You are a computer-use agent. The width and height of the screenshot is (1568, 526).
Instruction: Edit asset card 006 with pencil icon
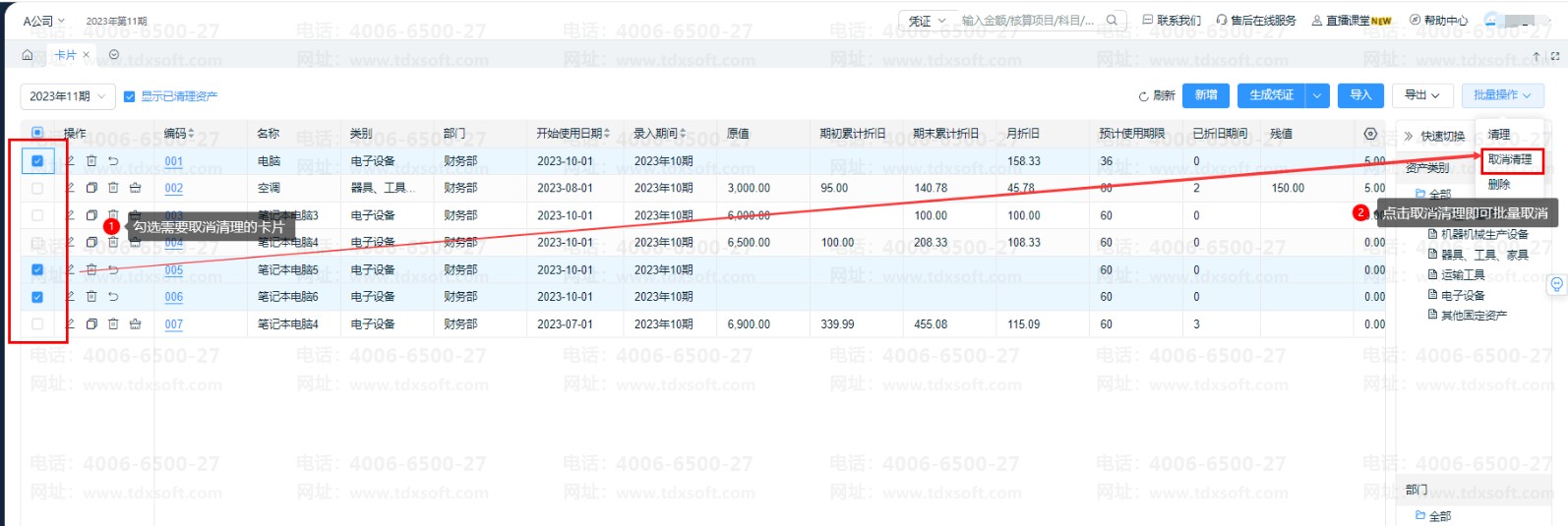[x=70, y=296]
